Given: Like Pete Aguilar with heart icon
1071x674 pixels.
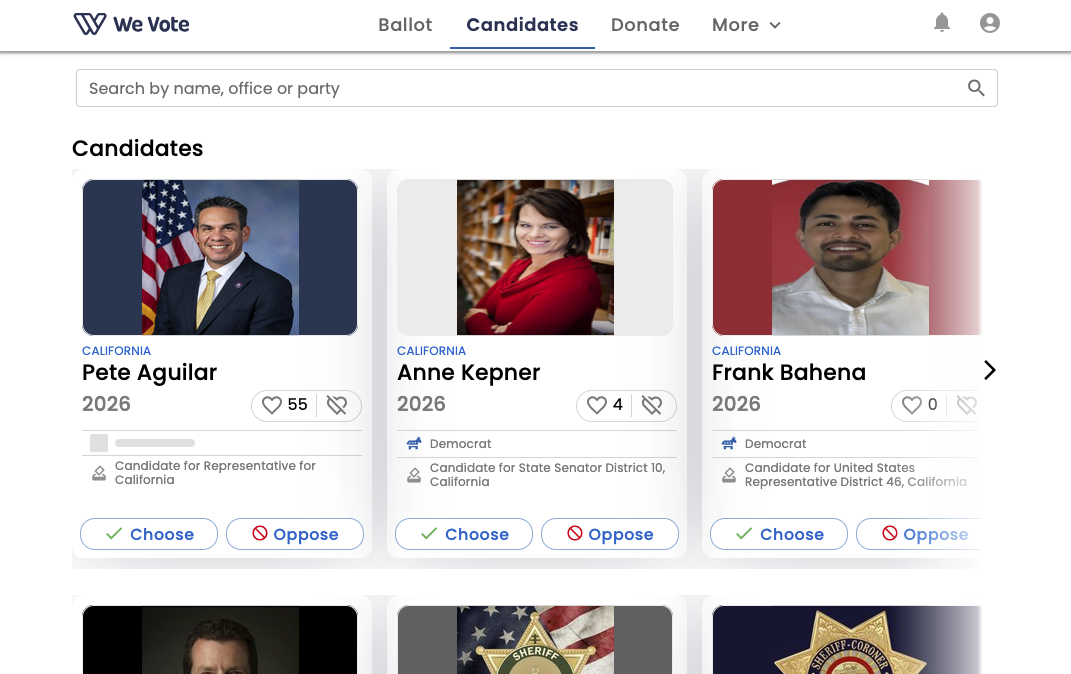Looking at the screenshot, I should pyautogui.click(x=272, y=405).
